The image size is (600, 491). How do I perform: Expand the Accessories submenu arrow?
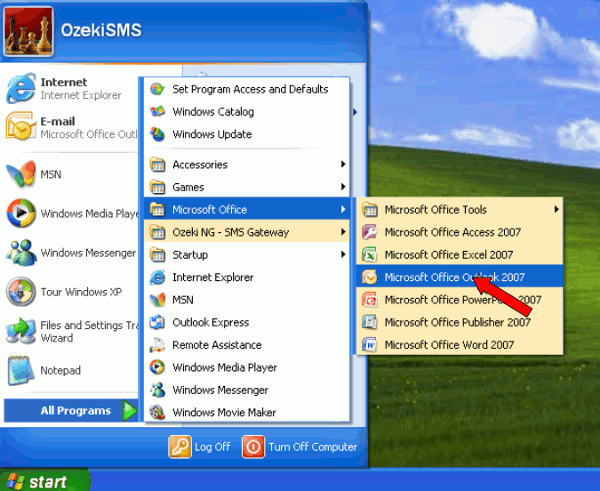coord(343,164)
